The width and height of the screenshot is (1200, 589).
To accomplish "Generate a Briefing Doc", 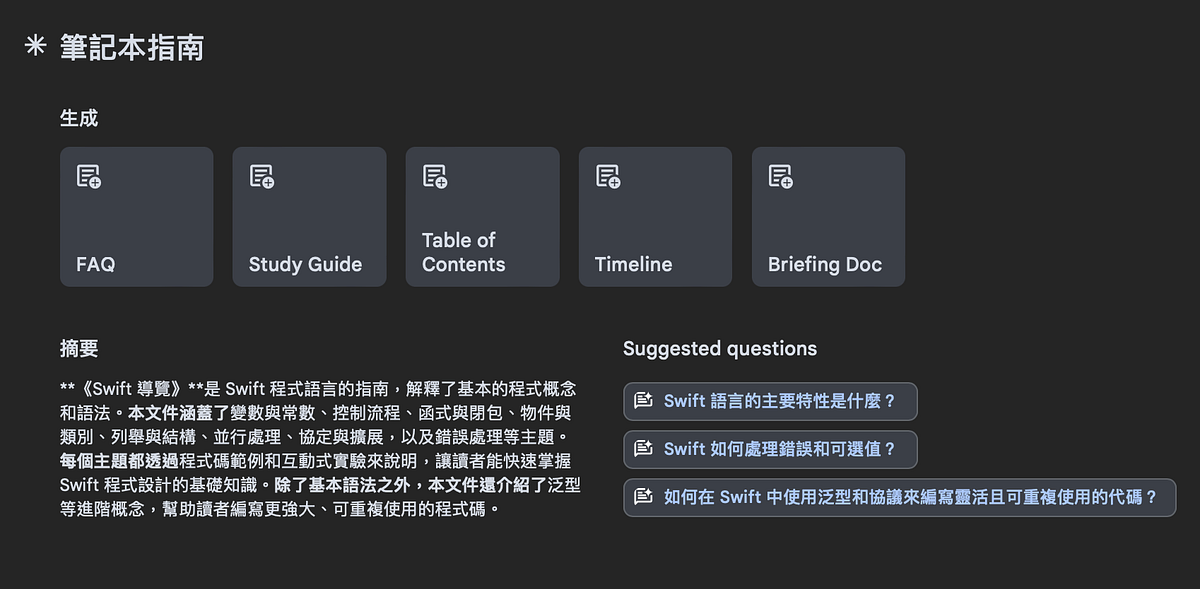I will pos(828,216).
